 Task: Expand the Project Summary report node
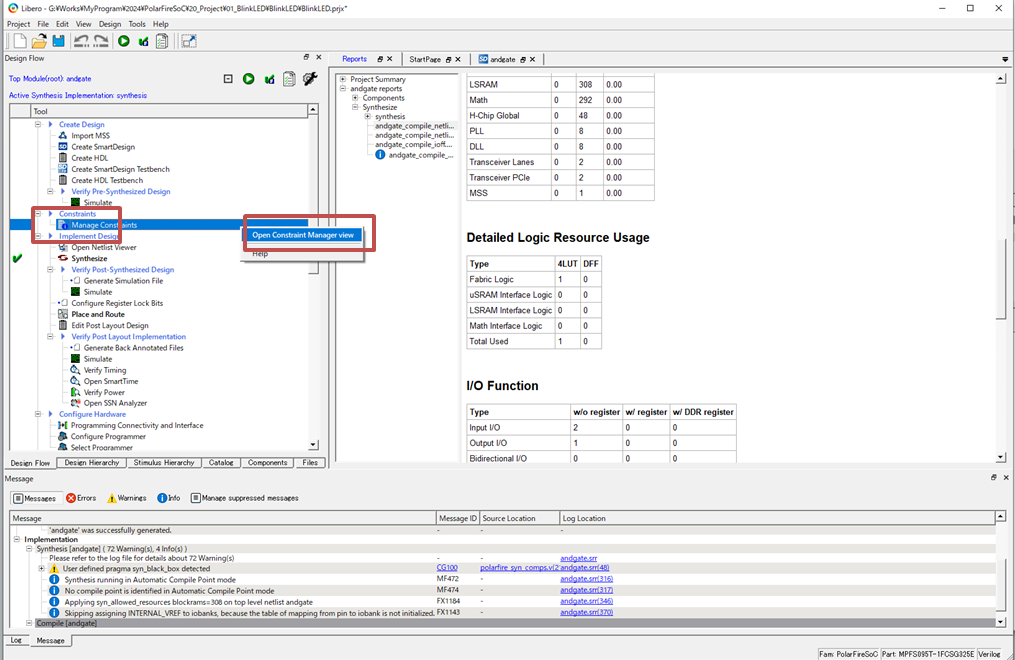343,79
